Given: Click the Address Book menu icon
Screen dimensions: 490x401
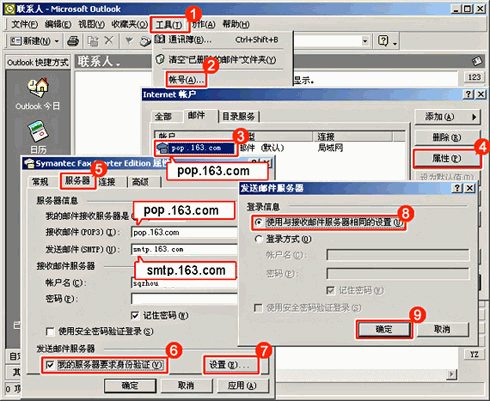Looking at the screenshot, I should click(x=160, y=39).
